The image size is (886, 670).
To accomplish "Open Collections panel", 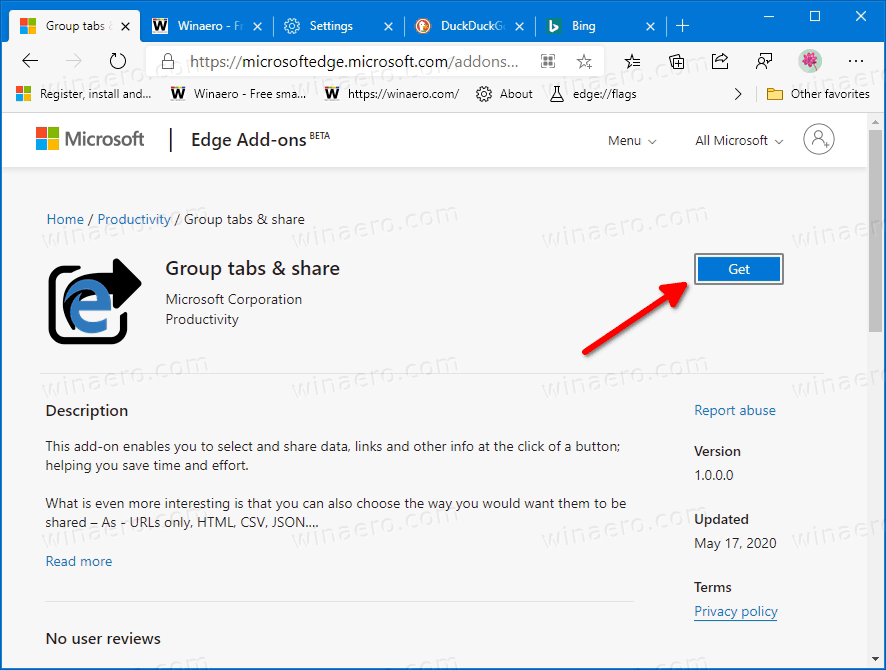I will (x=676, y=61).
